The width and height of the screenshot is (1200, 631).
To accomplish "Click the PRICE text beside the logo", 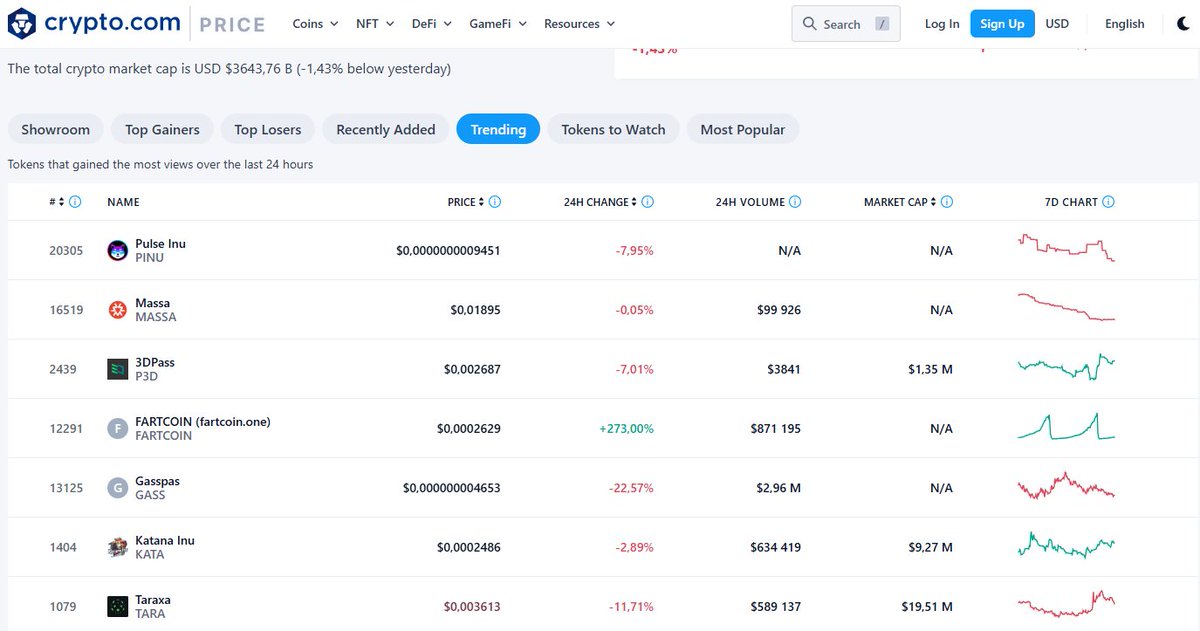I will (x=232, y=24).
